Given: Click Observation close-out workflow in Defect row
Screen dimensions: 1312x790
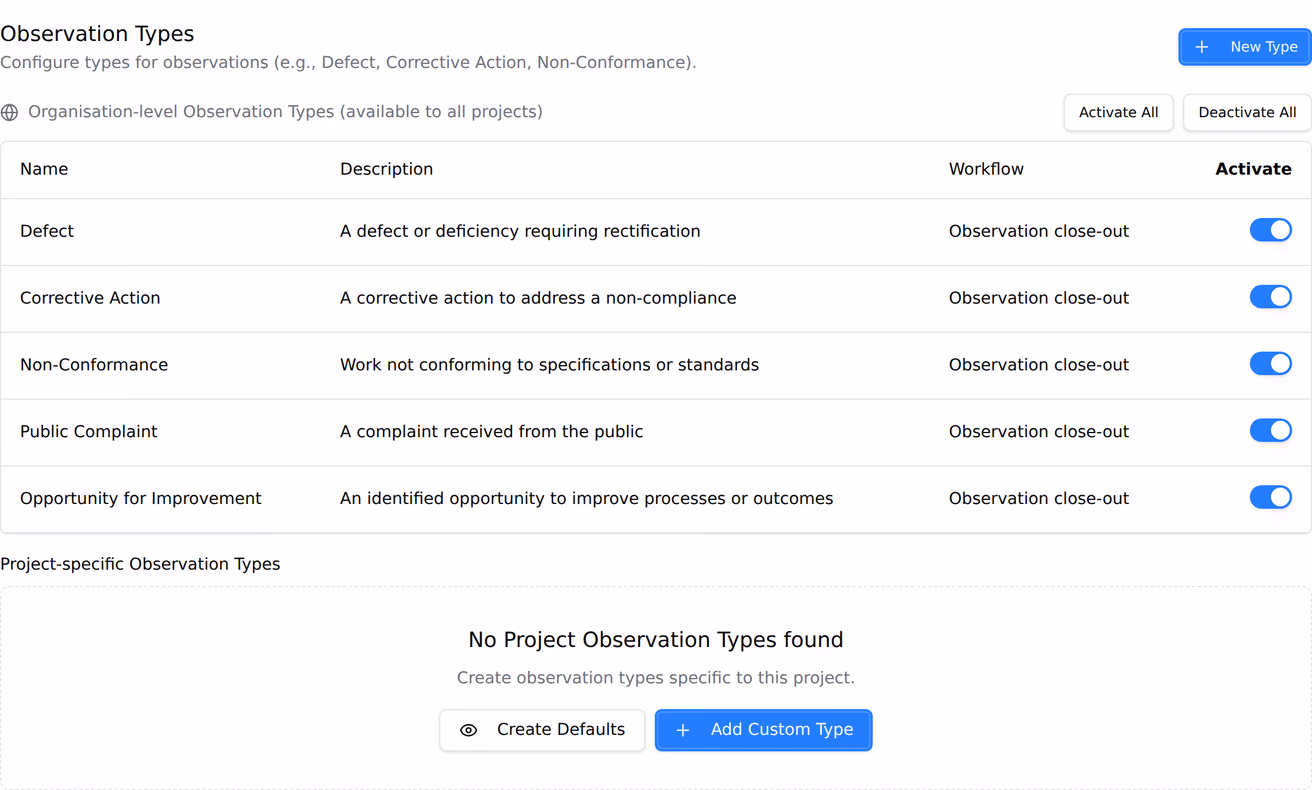Looking at the screenshot, I should point(1039,231).
